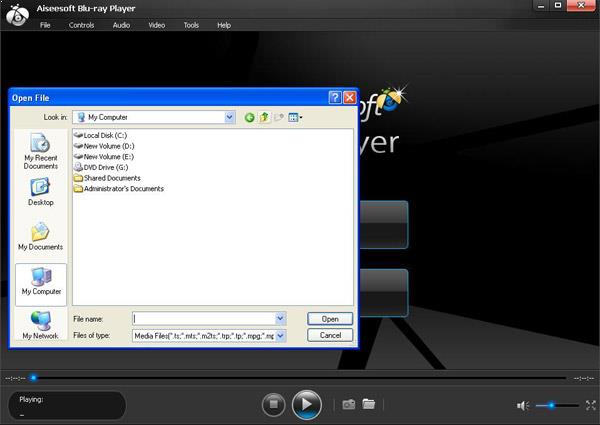The image size is (600, 425).
Task: Minimize the Blu-ray Player window
Action: pyautogui.click(x=541, y=6)
